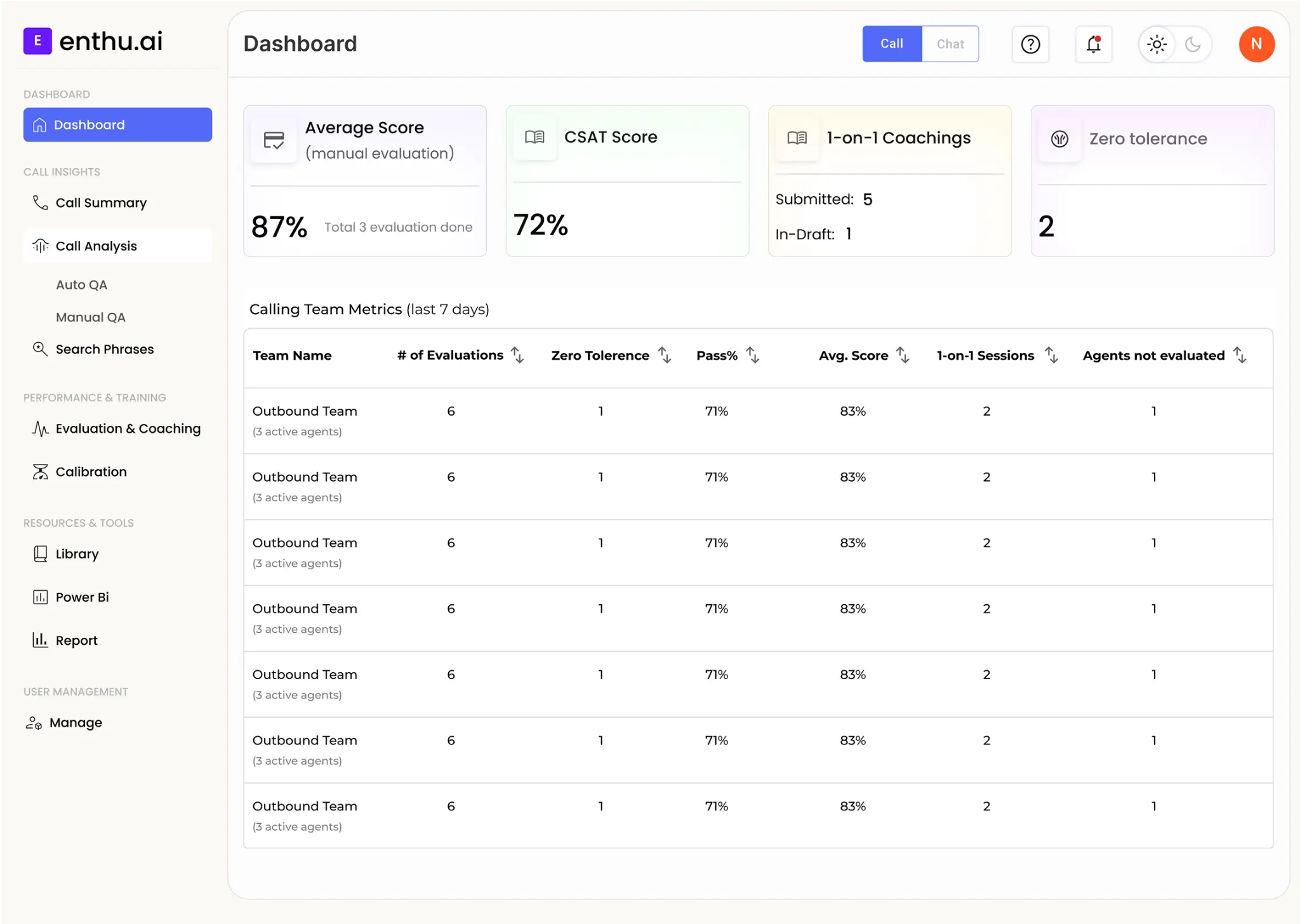This screenshot has height=924, width=1300.
Task: Sort by Zero Tolerence column arrows
Action: pos(664,355)
